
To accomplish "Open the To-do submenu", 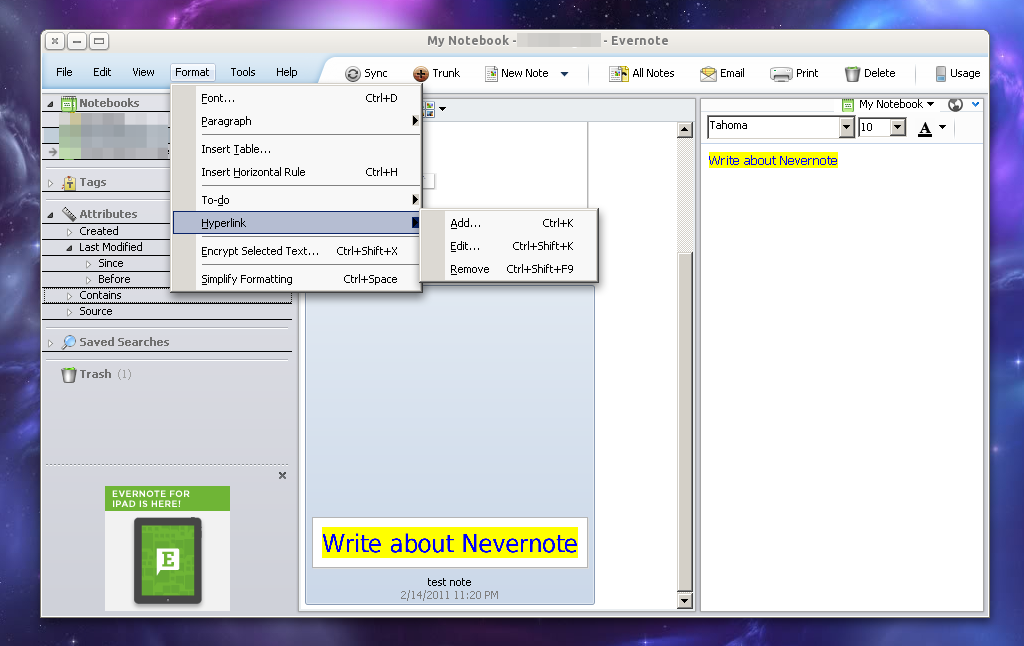I will (x=297, y=200).
